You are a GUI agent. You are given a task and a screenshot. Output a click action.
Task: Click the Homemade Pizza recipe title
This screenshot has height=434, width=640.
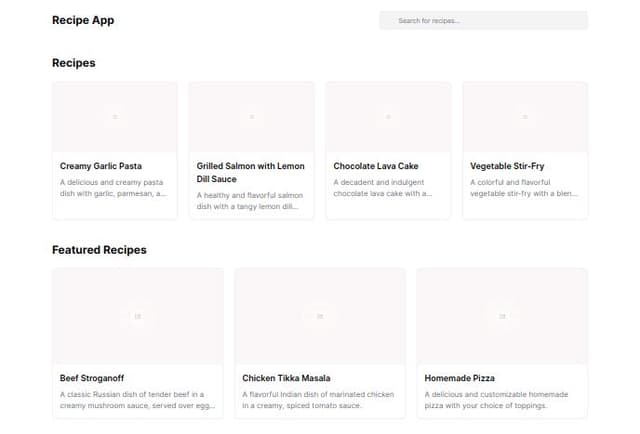(x=459, y=379)
